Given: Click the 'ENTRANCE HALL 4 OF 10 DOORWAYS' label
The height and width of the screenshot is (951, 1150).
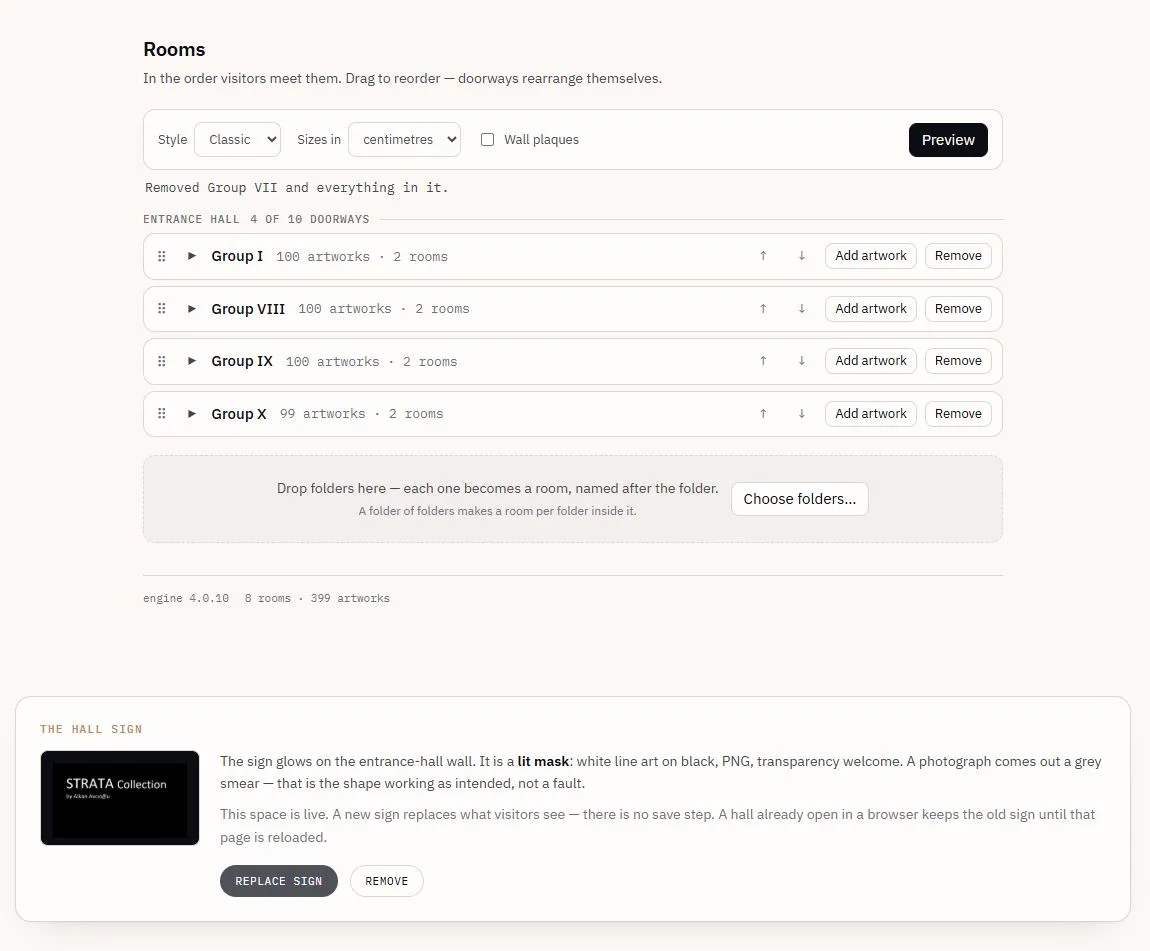Looking at the screenshot, I should pos(256,219).
